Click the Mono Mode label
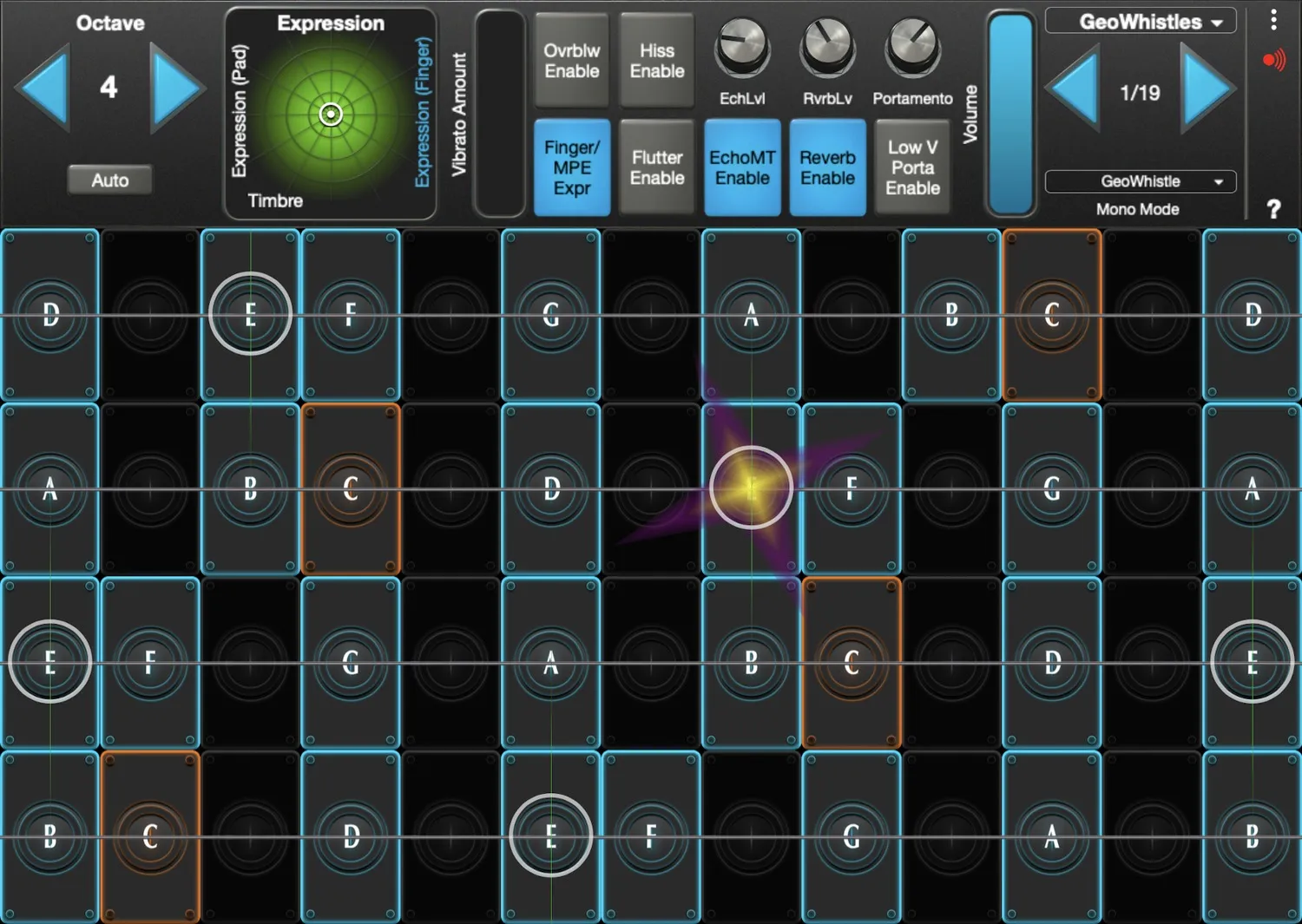The image size is (1302, 924). pos(1137,209)
